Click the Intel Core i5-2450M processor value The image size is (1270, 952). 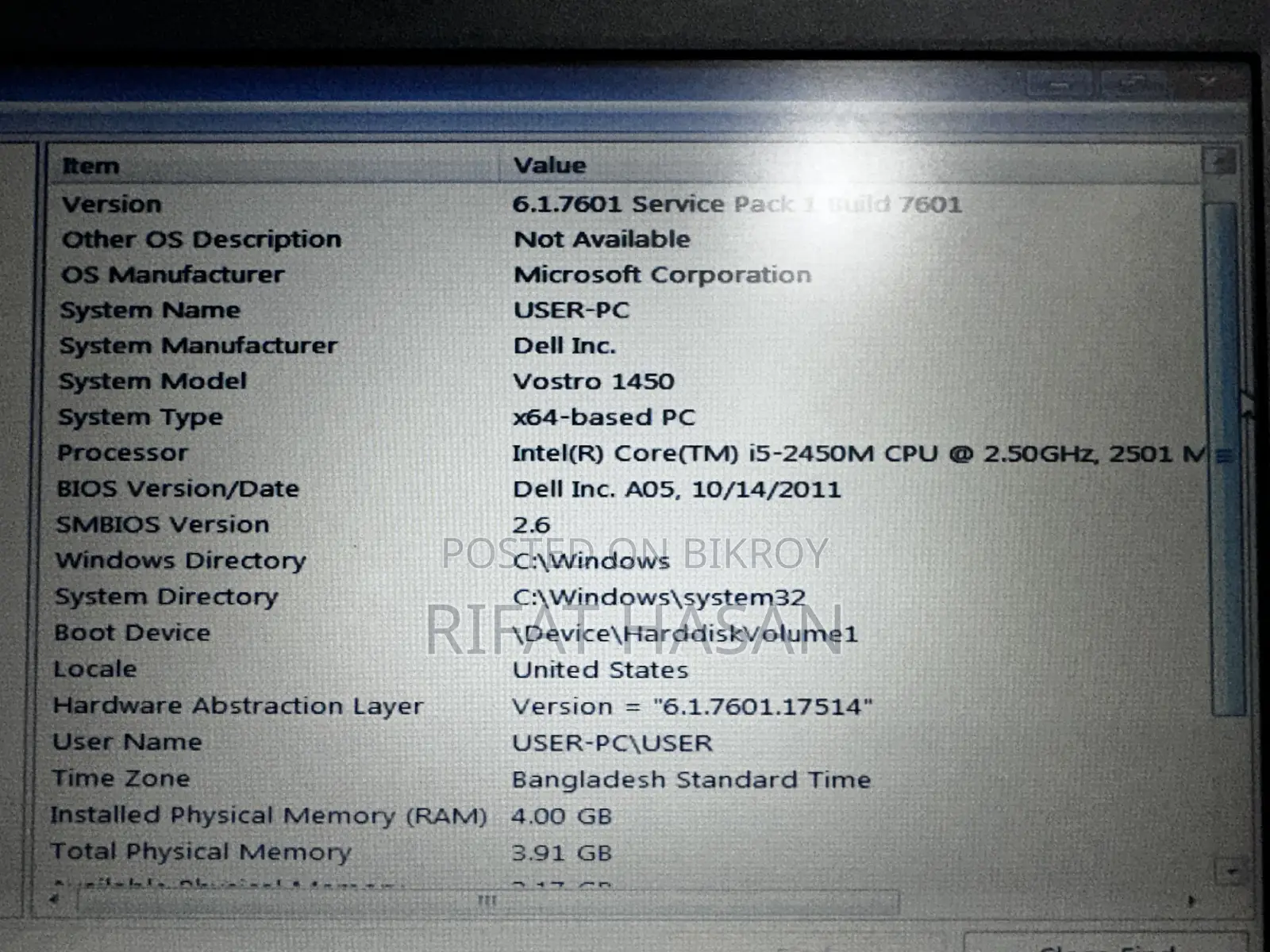tap(860, 454)
